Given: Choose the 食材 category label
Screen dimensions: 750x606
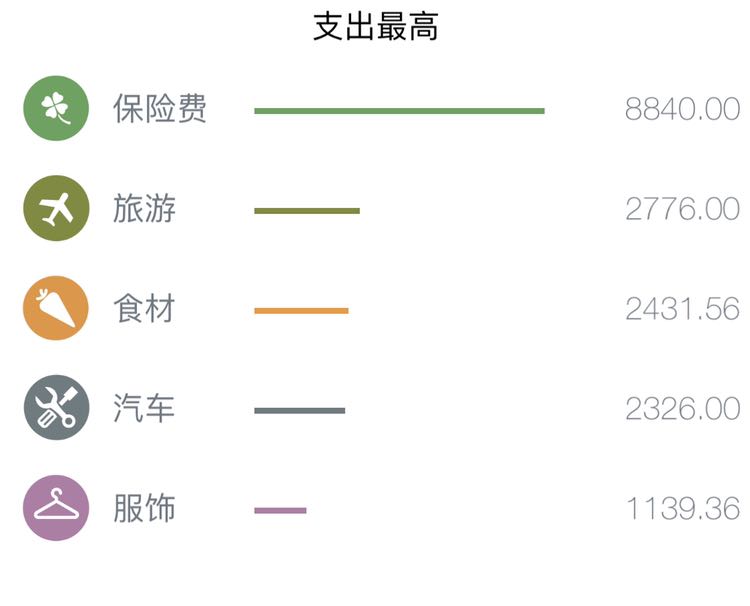Looking at the screenshot, I should [x=144, y=309].
